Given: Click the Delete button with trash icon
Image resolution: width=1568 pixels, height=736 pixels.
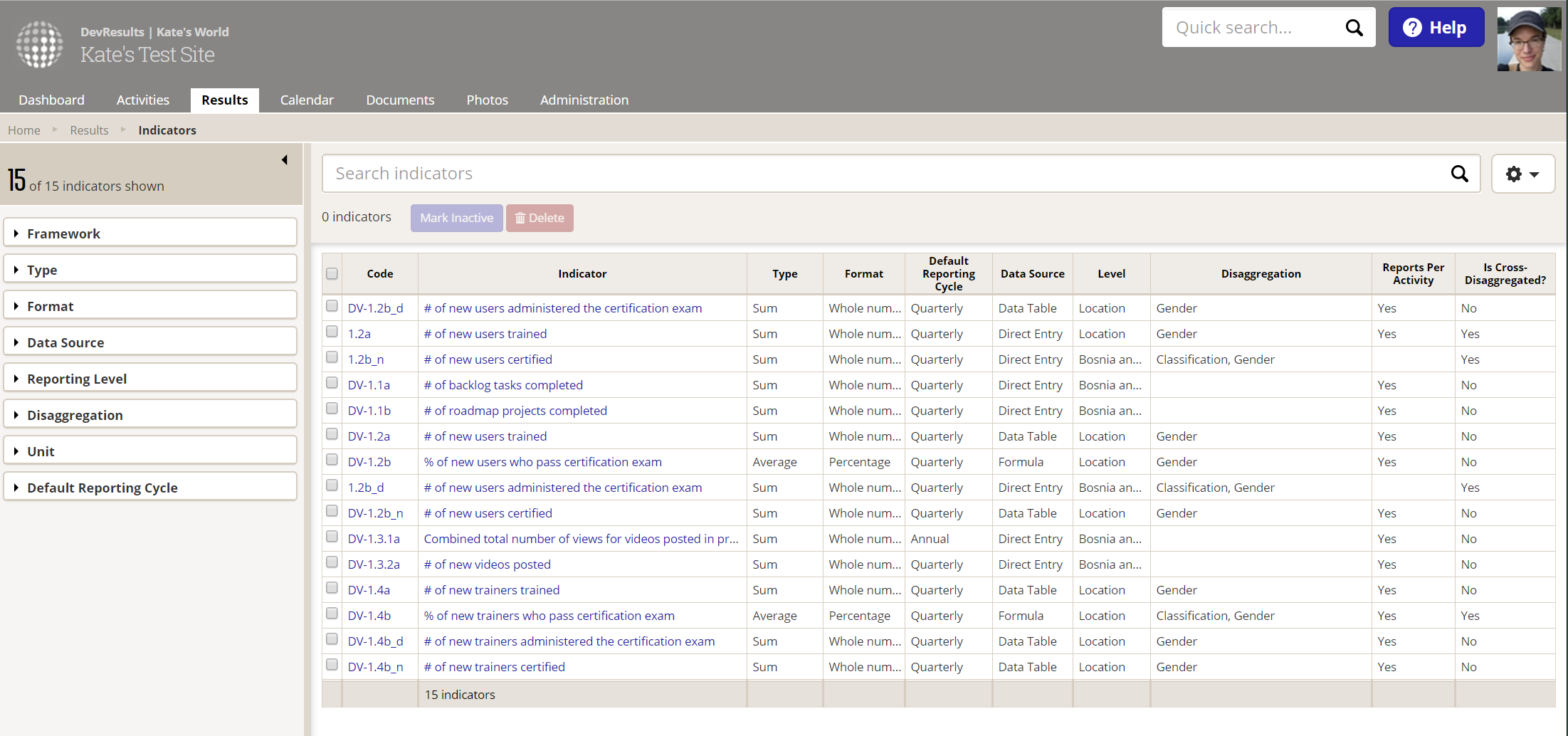Looking at the screenshot, I should coord(540,218).
